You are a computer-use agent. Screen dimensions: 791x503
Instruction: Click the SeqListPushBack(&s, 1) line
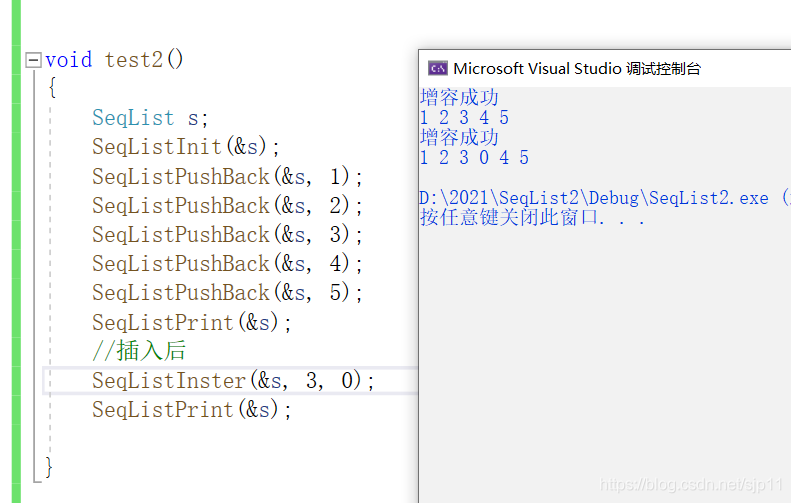[227, 177]
